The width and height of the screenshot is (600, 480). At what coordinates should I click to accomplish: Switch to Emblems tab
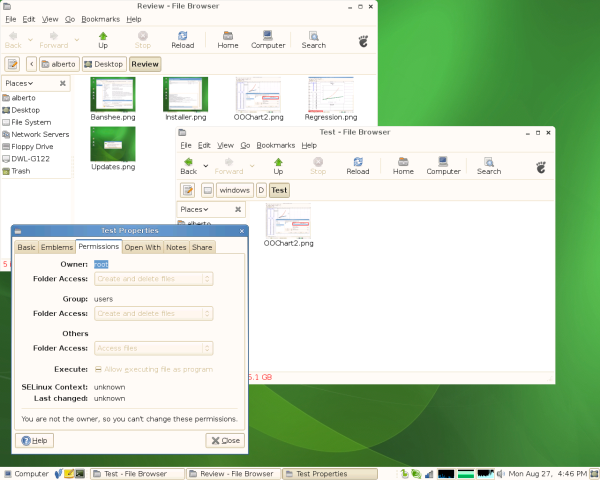coord(57,247)
